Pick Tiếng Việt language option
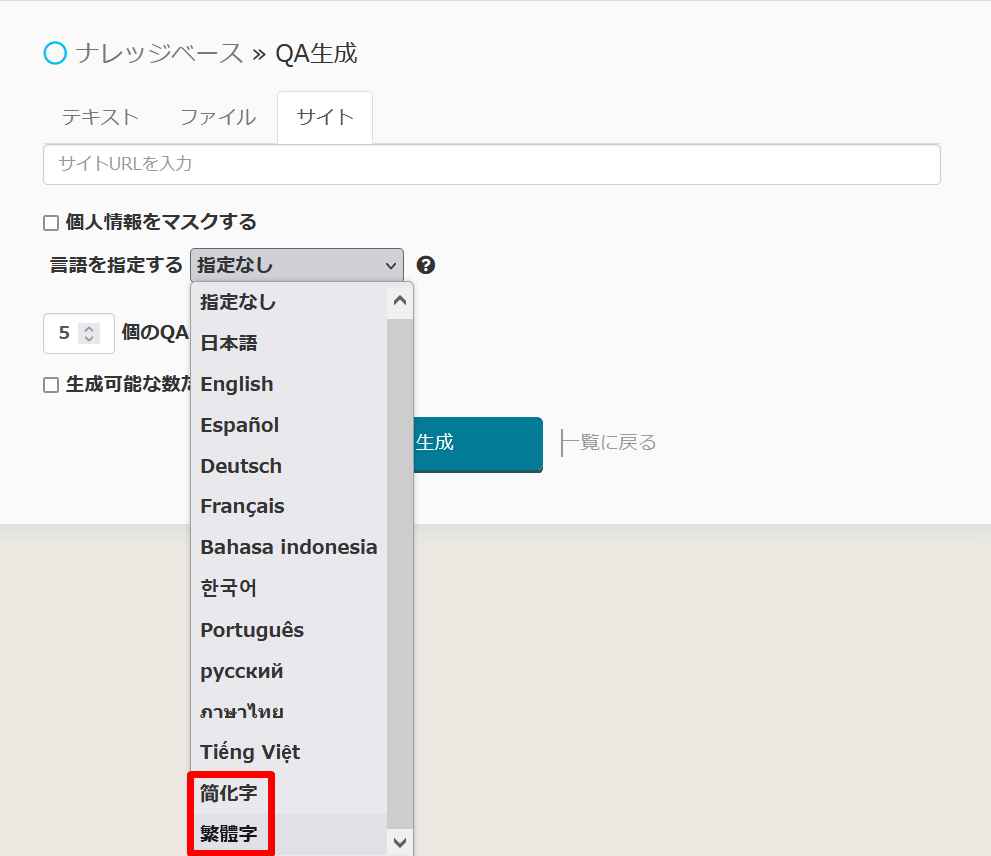 (x=289, y=752)
